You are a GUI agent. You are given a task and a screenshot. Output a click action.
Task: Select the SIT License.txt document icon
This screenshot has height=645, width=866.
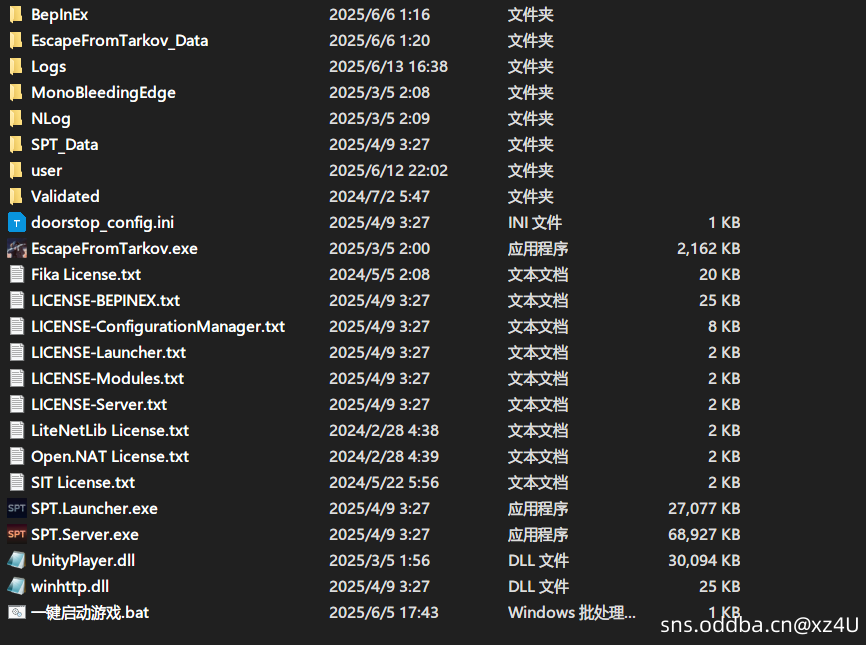point(17,482)
